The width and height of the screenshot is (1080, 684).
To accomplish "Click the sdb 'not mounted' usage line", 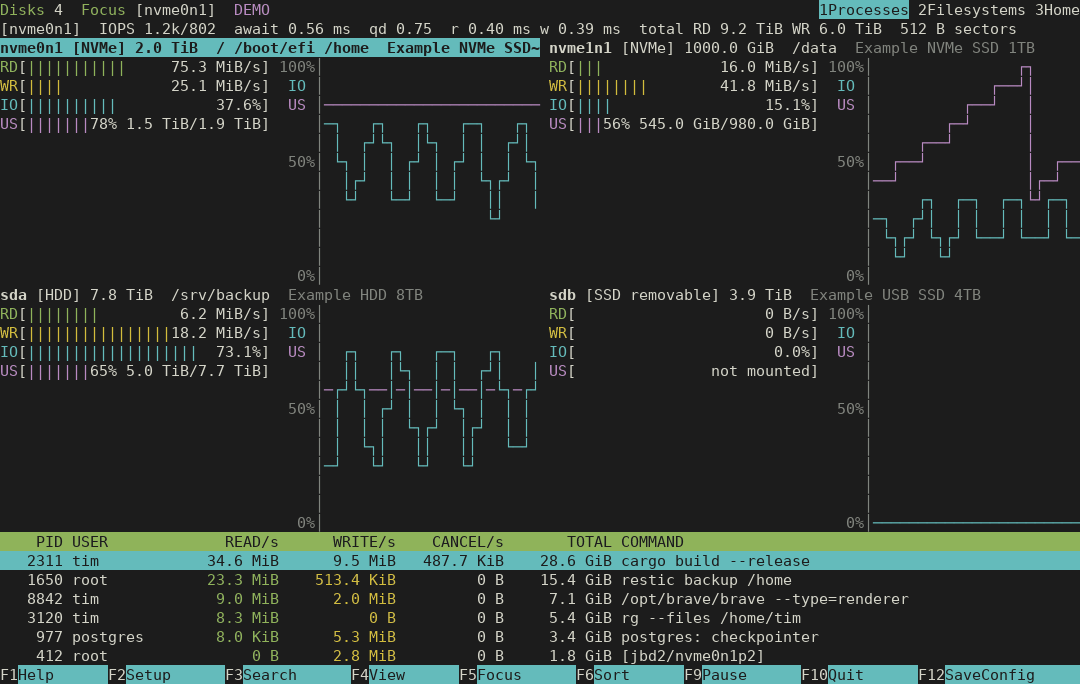I will point(684,371).
